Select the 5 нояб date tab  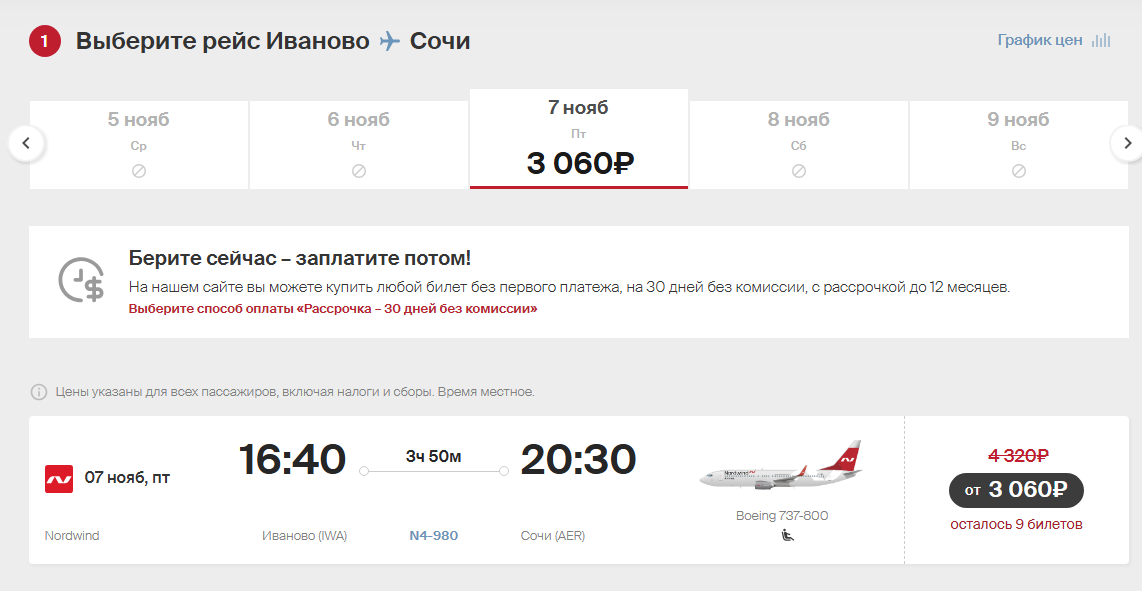(x=138, y=144)
